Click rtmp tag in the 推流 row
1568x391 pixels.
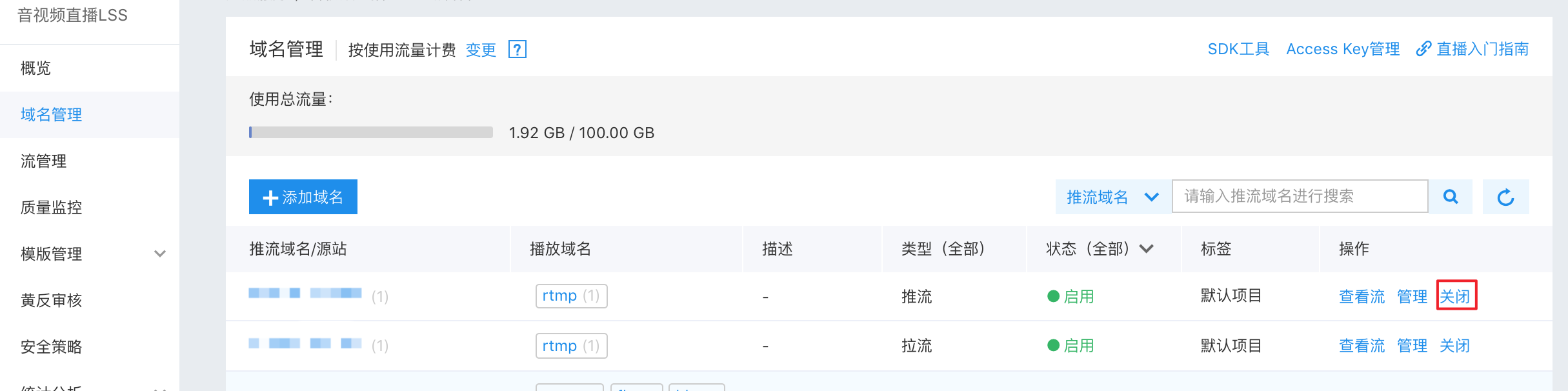click(572, 296)
